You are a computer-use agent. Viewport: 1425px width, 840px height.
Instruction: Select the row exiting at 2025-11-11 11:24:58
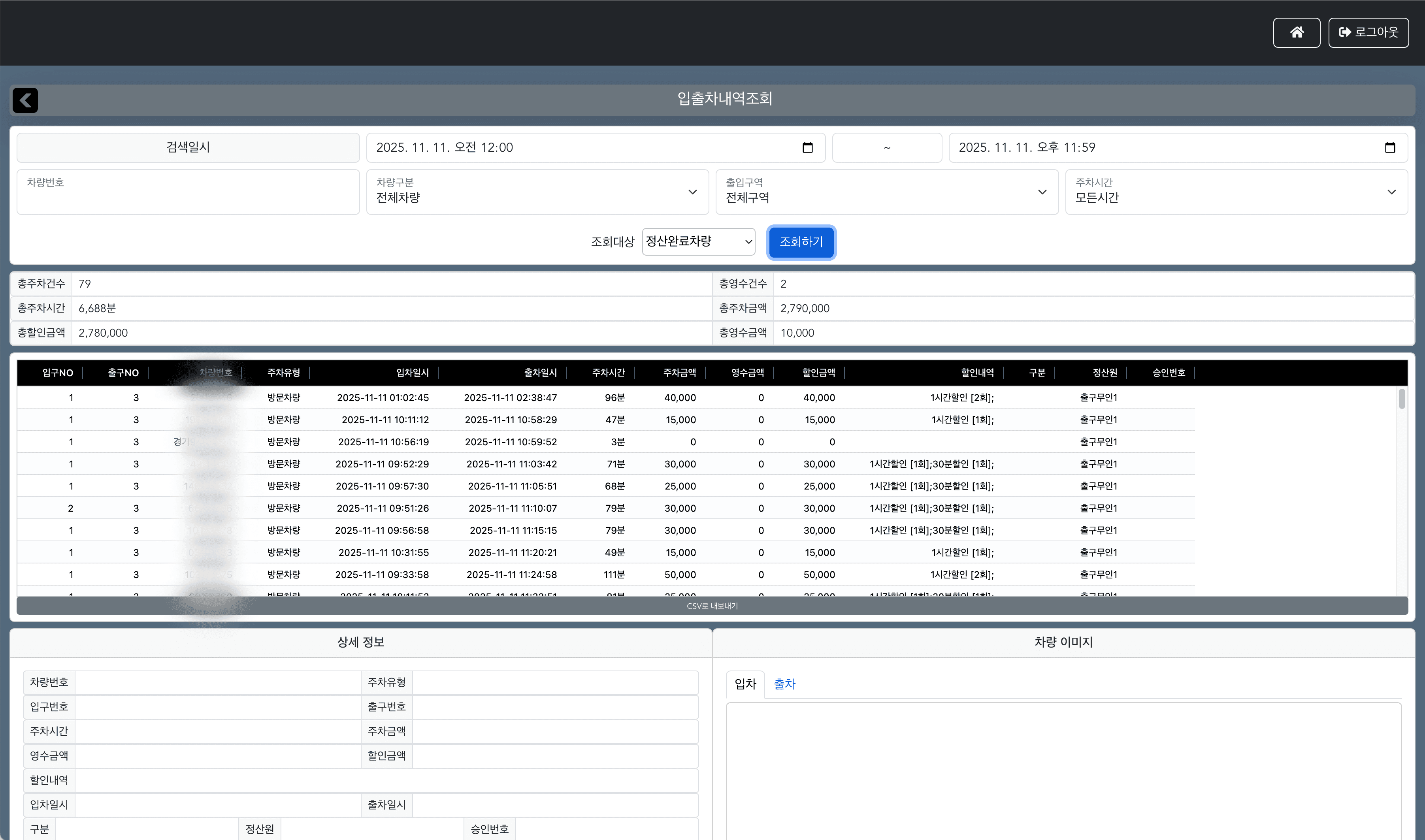point(511,574)
